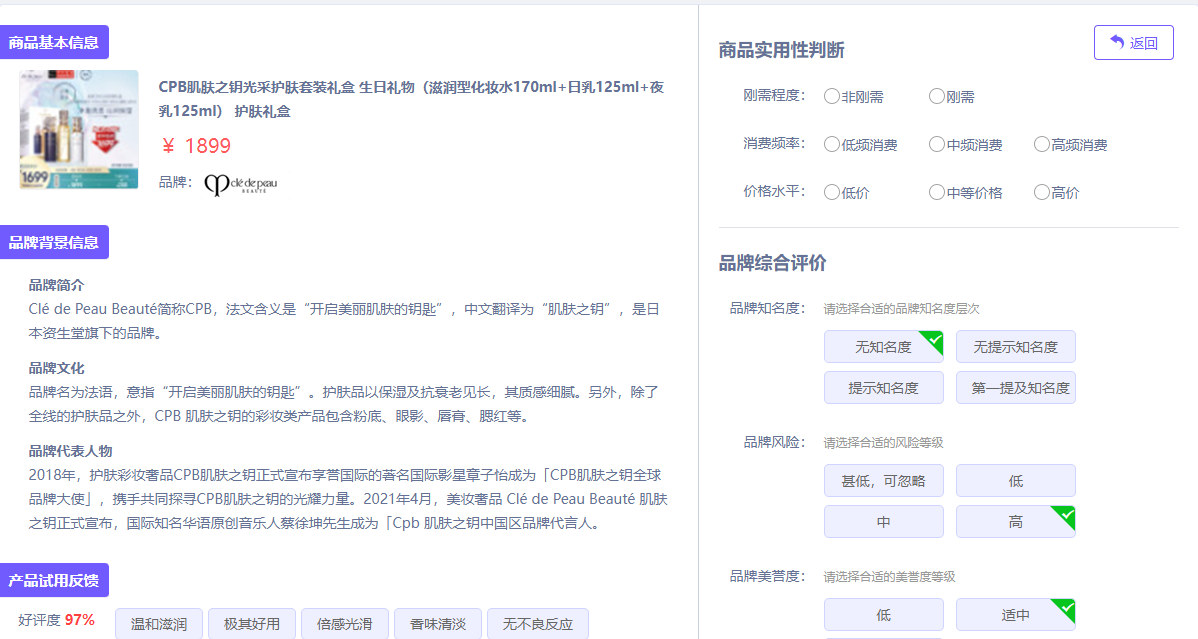
Task: Click the 产品试用反馈 section header
Action: 53,580
